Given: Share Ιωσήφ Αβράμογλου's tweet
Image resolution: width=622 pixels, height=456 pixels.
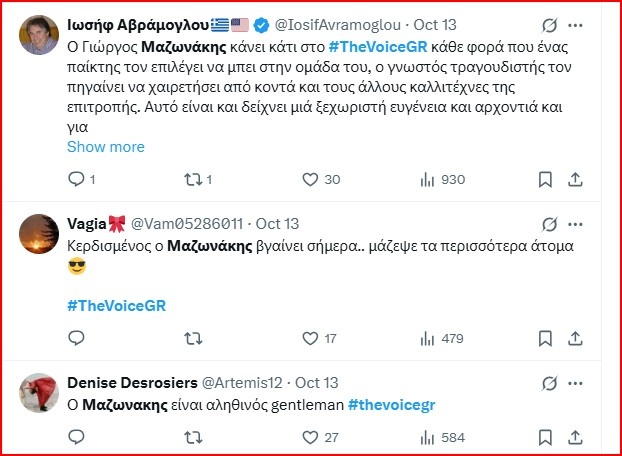Looking at the screenshot, I should tap(575, 180).
